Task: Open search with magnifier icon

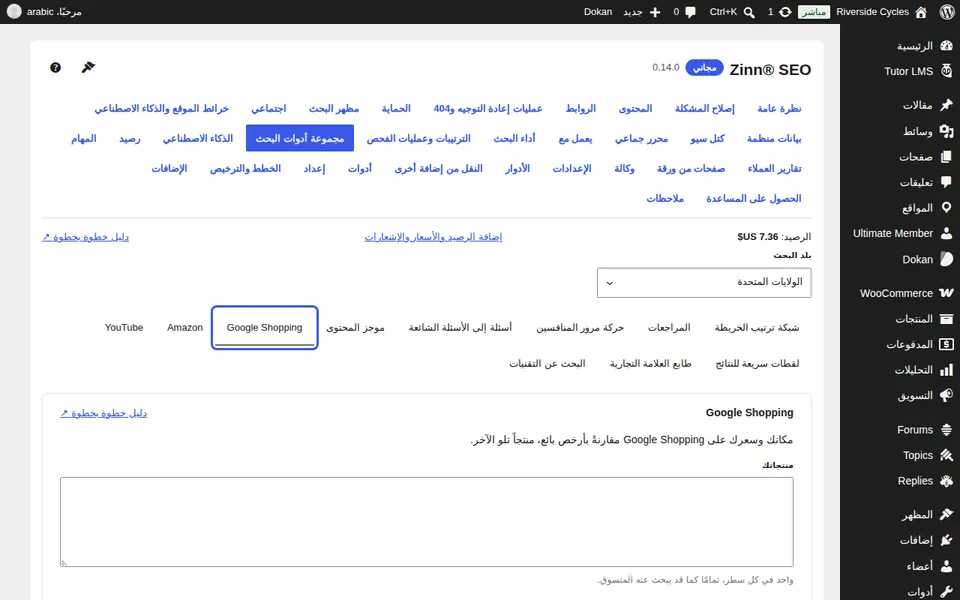Action: [749, 12]
